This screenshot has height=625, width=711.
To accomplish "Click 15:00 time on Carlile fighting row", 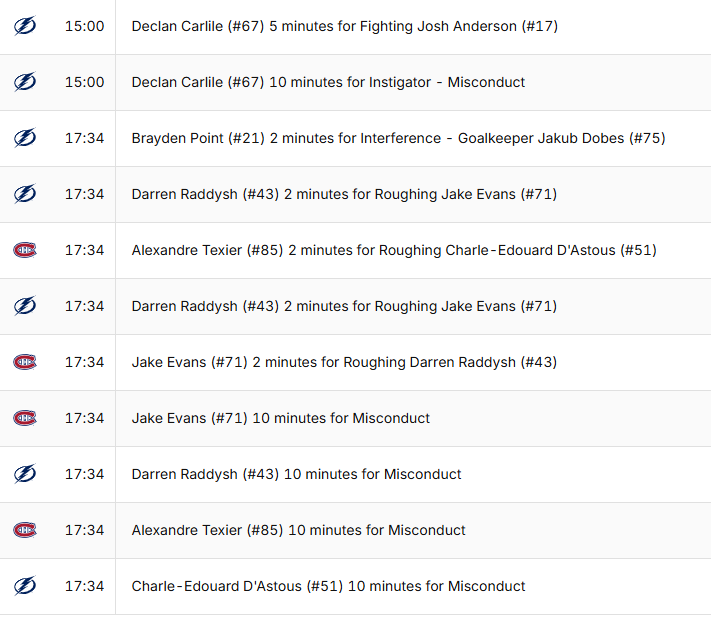I will click(84, 26).
